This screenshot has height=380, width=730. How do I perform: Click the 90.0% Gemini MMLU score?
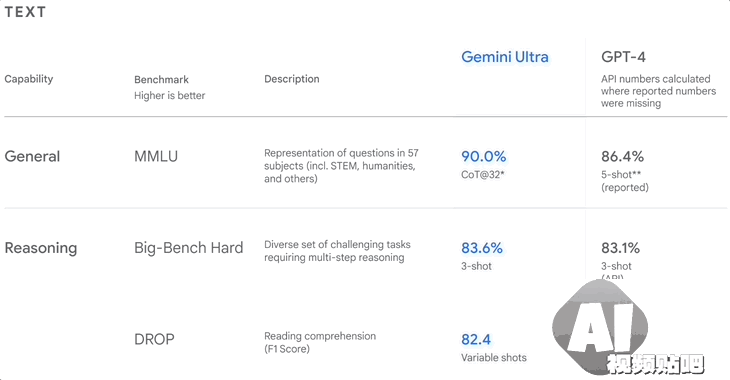pyautogui.click(x=483, y=156)
